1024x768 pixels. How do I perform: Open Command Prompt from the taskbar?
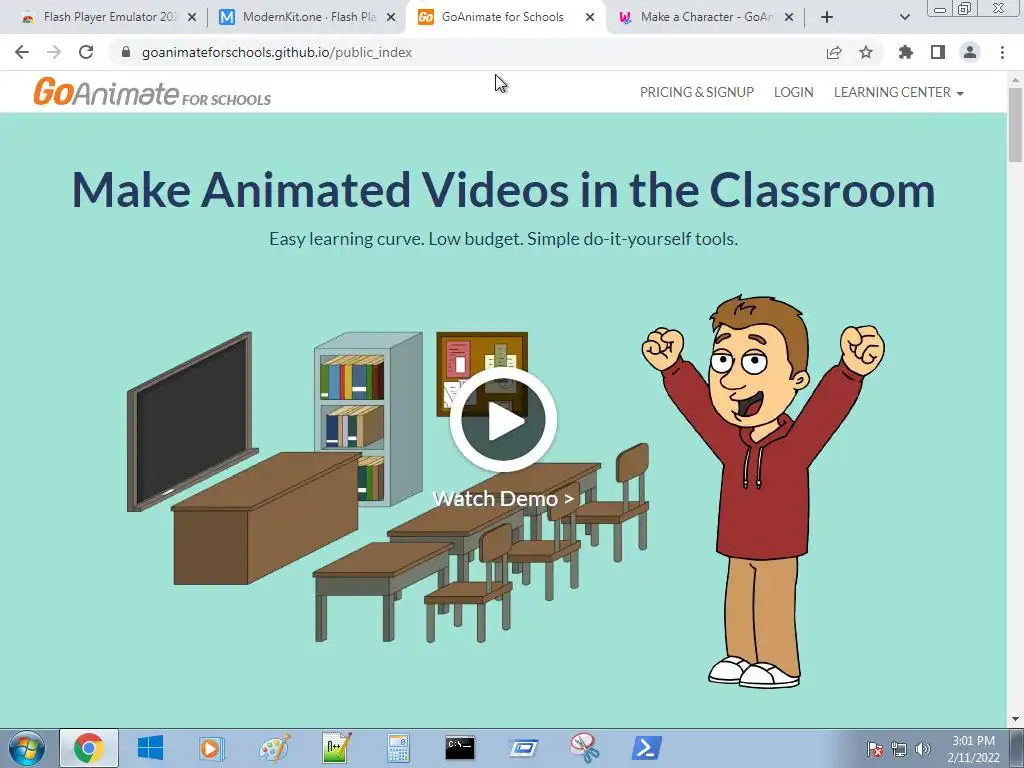point(460,748)
